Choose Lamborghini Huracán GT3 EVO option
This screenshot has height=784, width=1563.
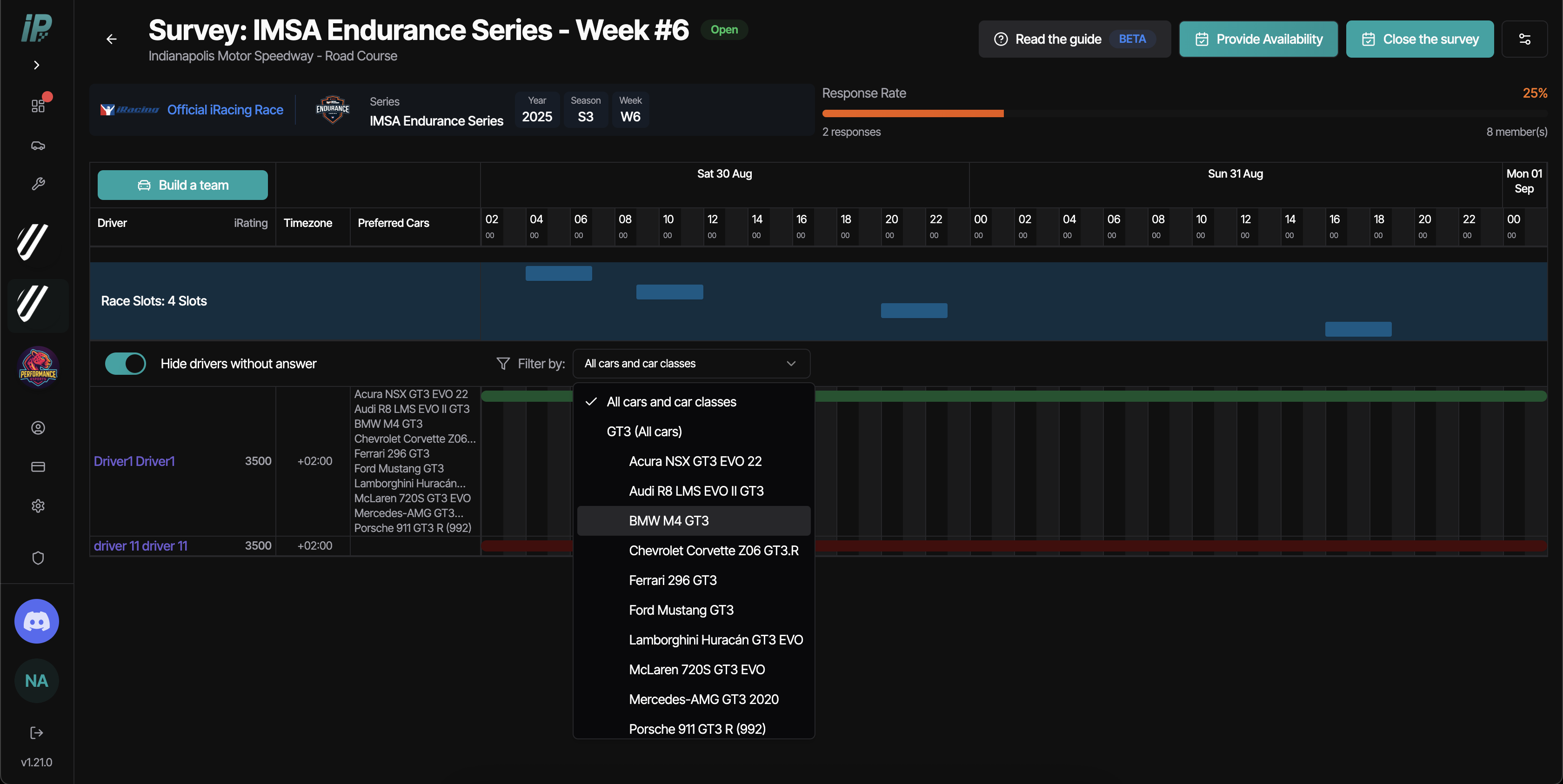tap(694, 639)
